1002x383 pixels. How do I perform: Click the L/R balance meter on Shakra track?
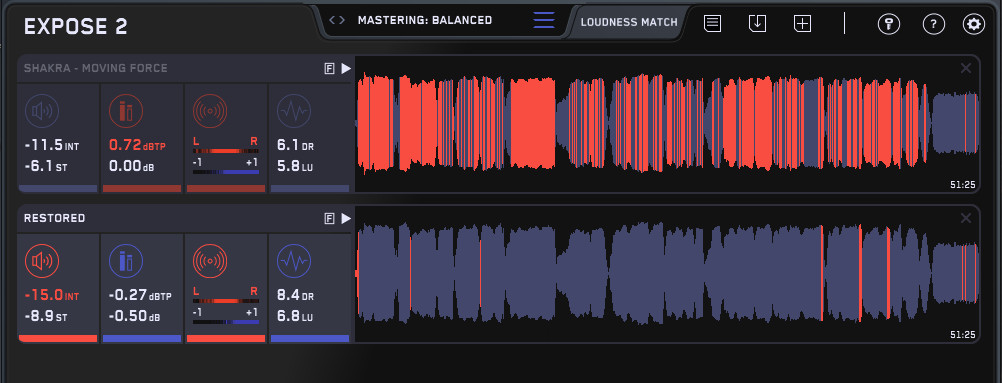tap(226, 151)
